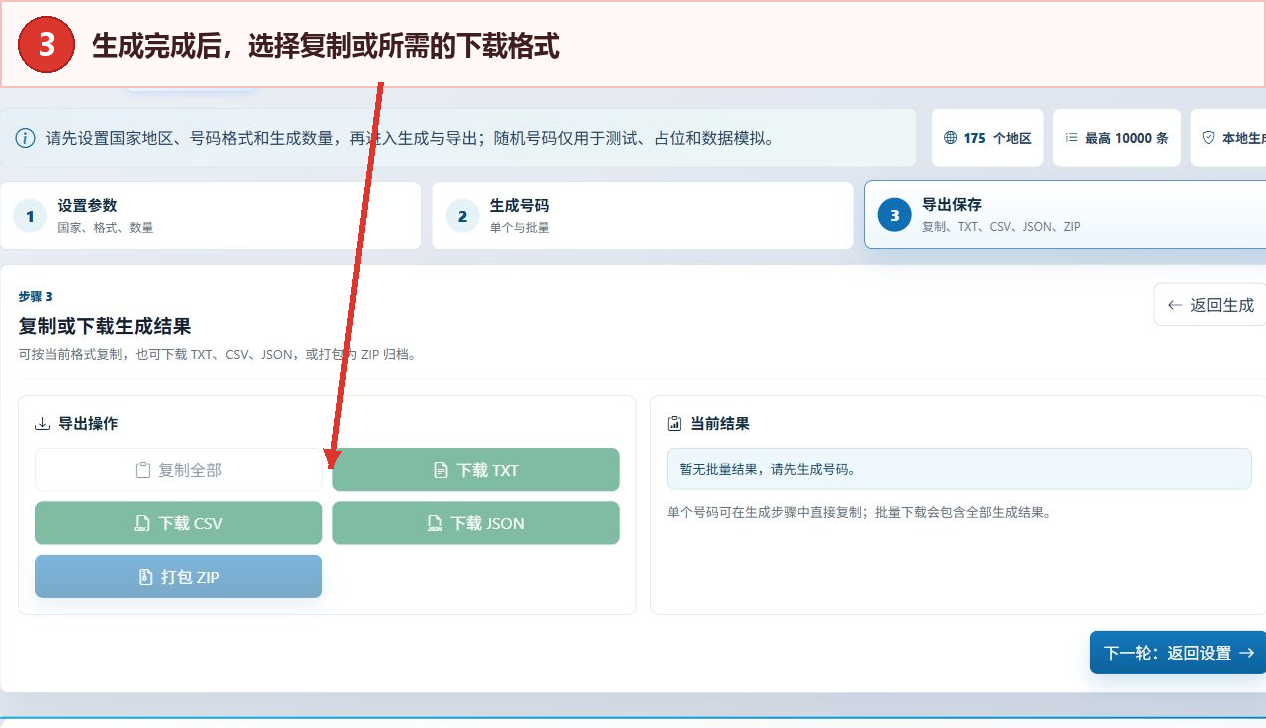Click the 当前结果 section title
The width and height of the screenshot is (1266, 728).
(x=720, y=424)
